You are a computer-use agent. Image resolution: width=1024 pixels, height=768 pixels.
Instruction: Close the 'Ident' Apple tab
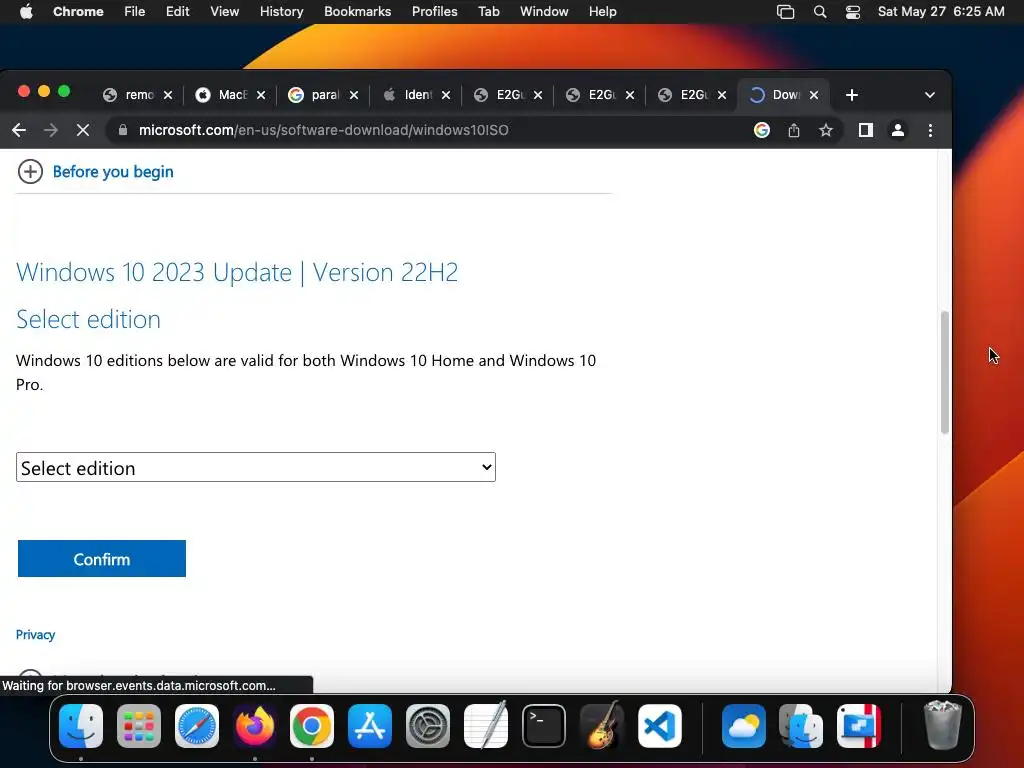coord(445,95)
